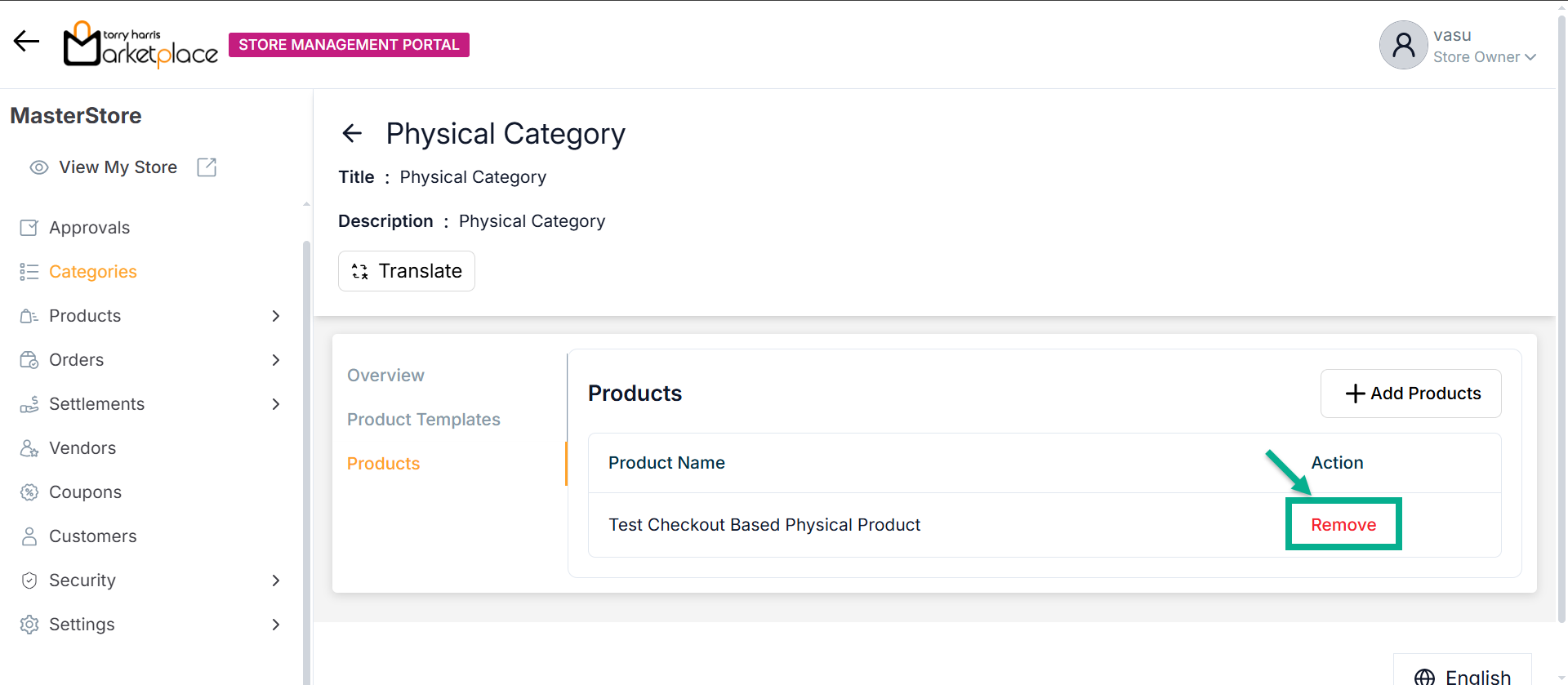
Task: Expand the Orders sidebar chevron
Action: tap(276, 360)
